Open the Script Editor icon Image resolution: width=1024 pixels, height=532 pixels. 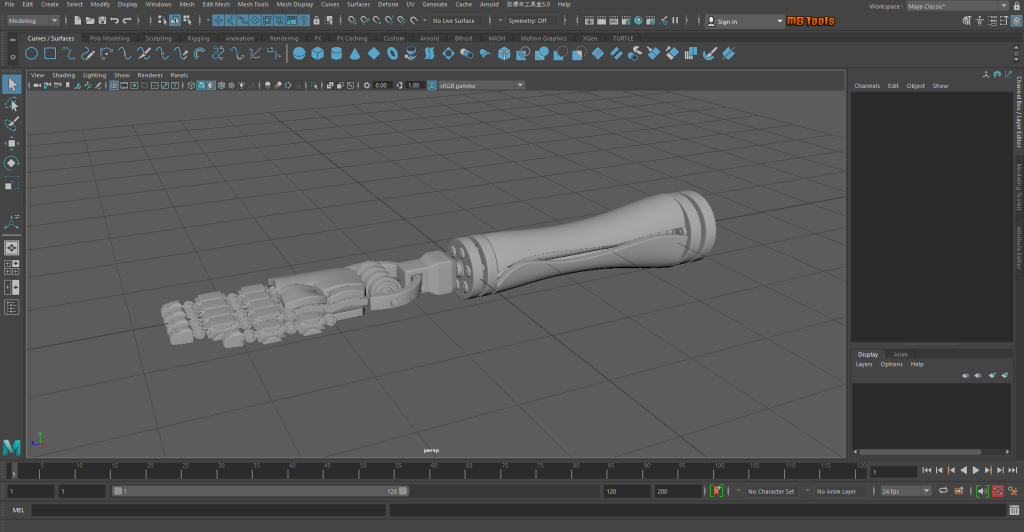(1014, 510)
